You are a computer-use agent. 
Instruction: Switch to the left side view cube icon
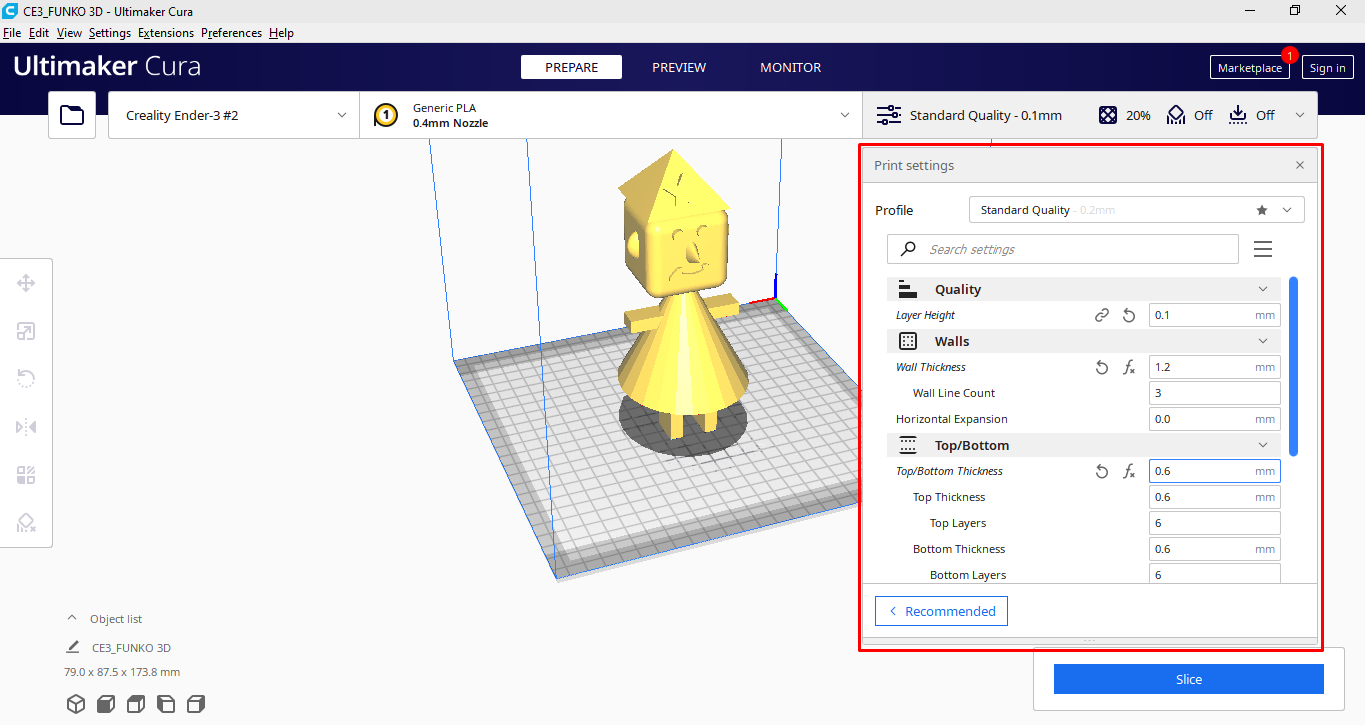166,704
